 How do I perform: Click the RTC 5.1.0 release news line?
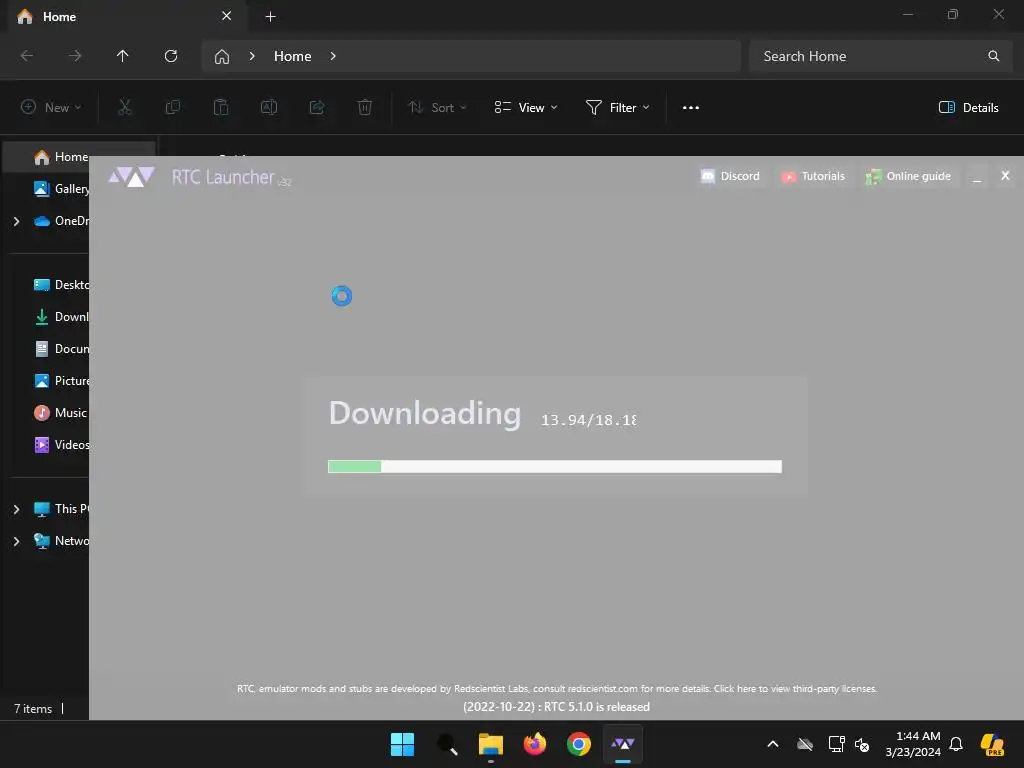tap(556, 707)
